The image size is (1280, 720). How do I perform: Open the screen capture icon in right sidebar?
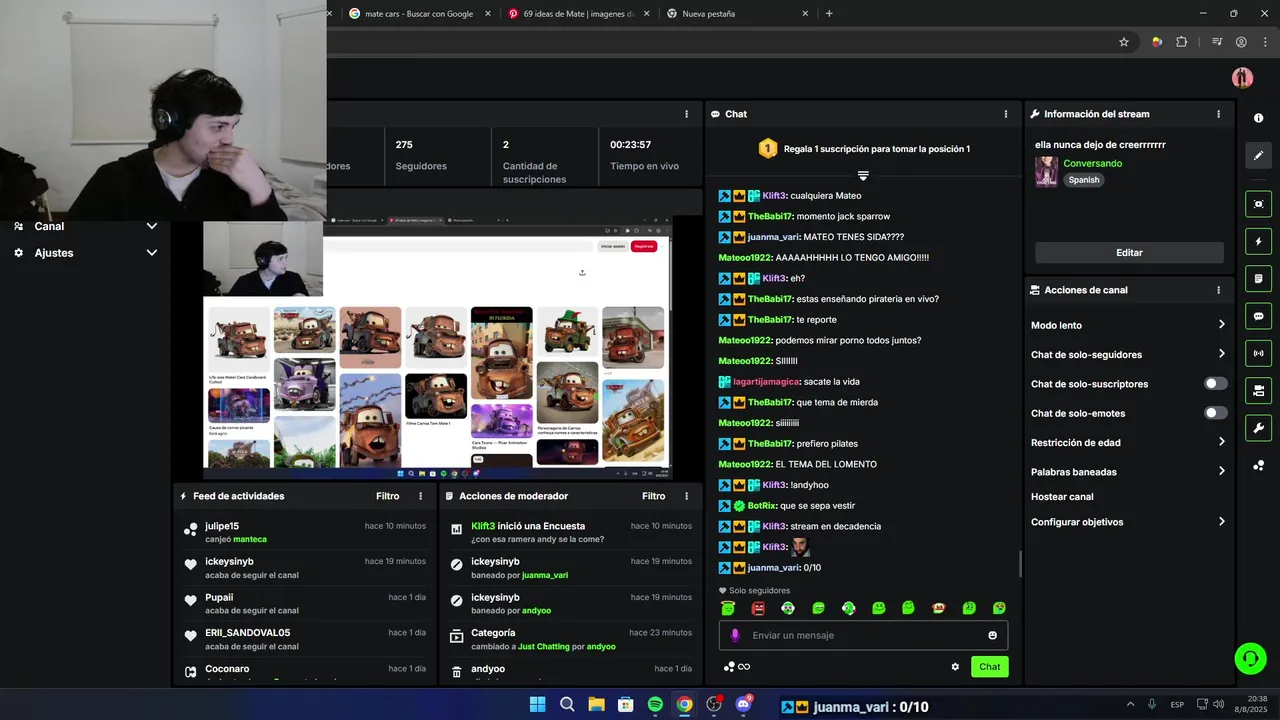[x=1258, y=204]
